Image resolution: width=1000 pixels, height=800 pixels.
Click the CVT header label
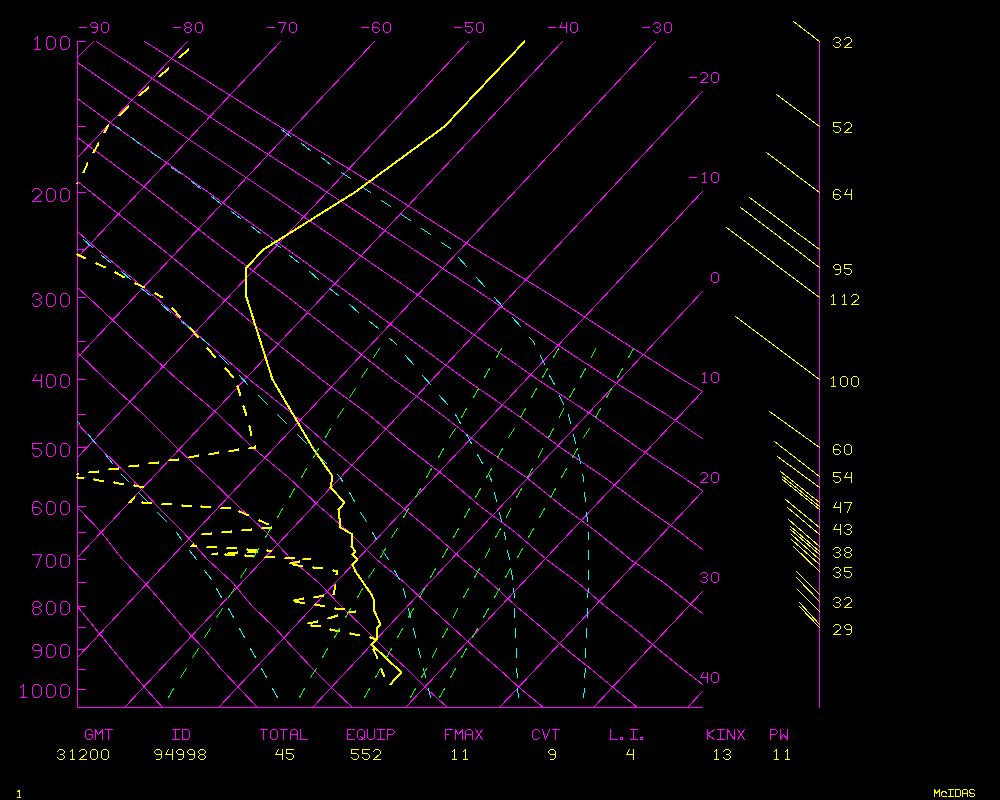(545, 735)
